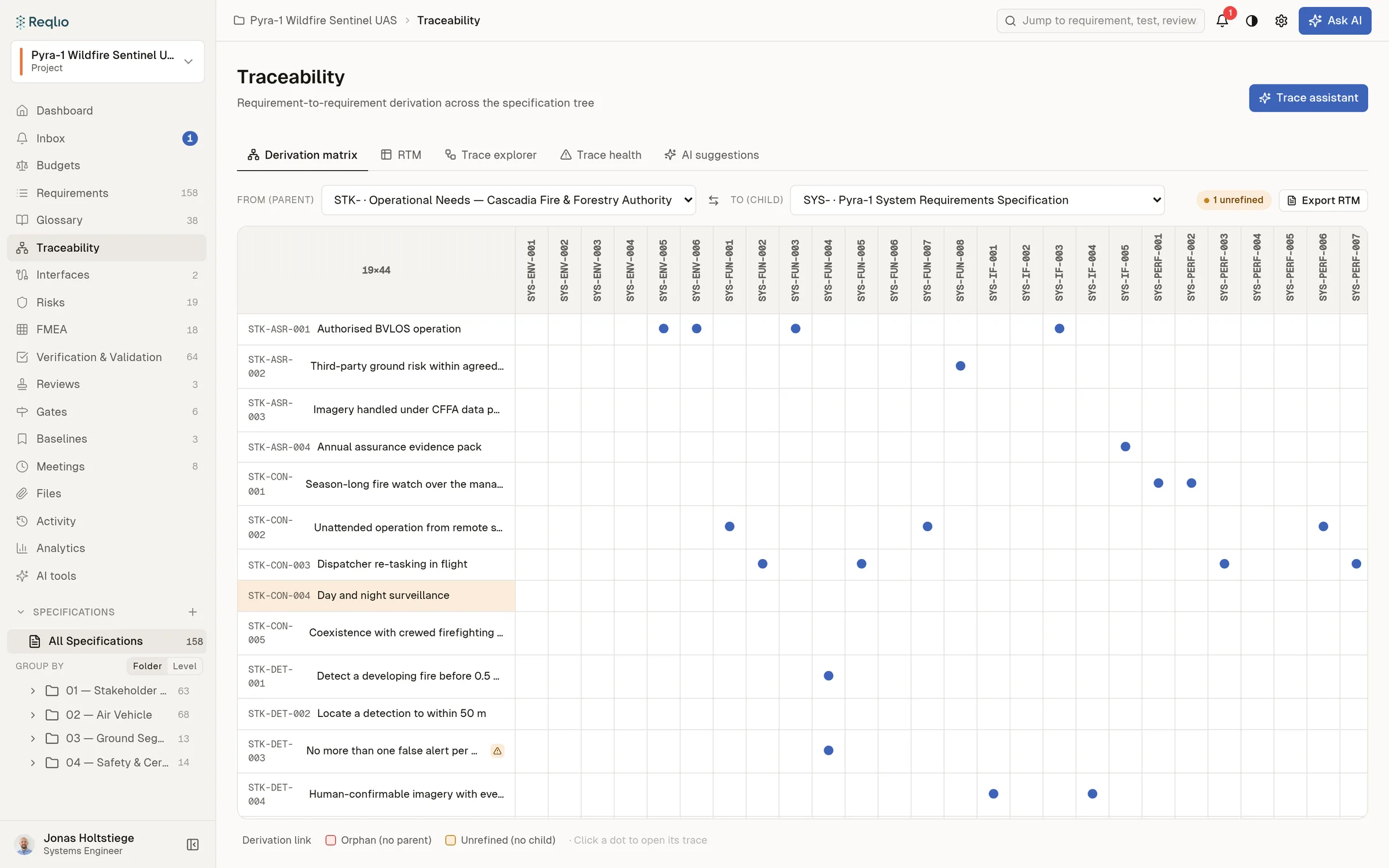
Task: Expand the 01 — Stakeholder folder
Action: click(x=33, y=690)
